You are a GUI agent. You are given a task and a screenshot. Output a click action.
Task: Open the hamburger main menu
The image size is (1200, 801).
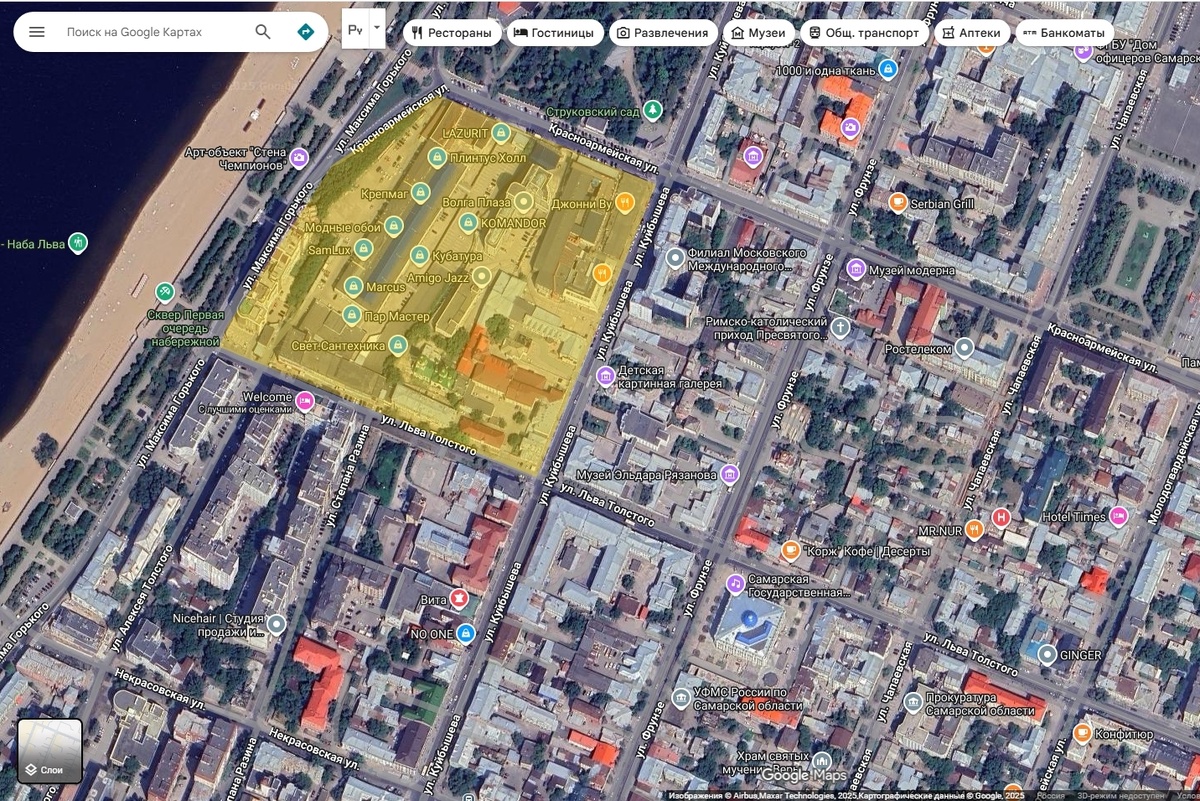tap(37, 32)
